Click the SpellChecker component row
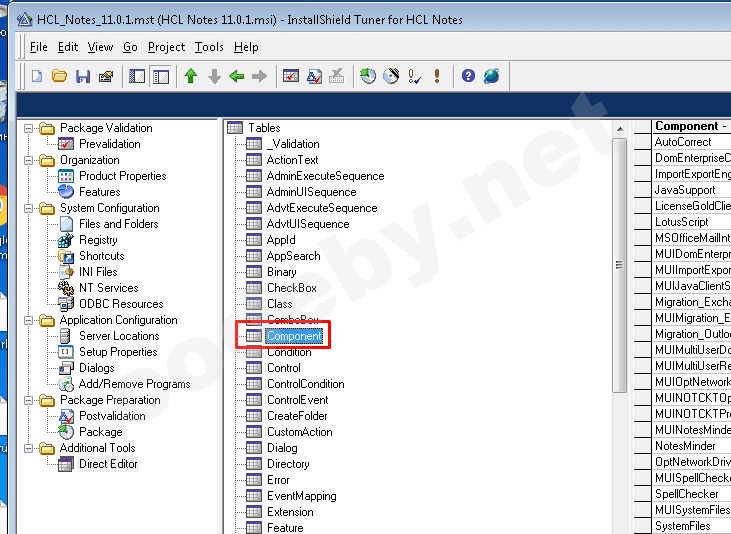The width and height of the screenshot is (731, 534). pos(691,494)
